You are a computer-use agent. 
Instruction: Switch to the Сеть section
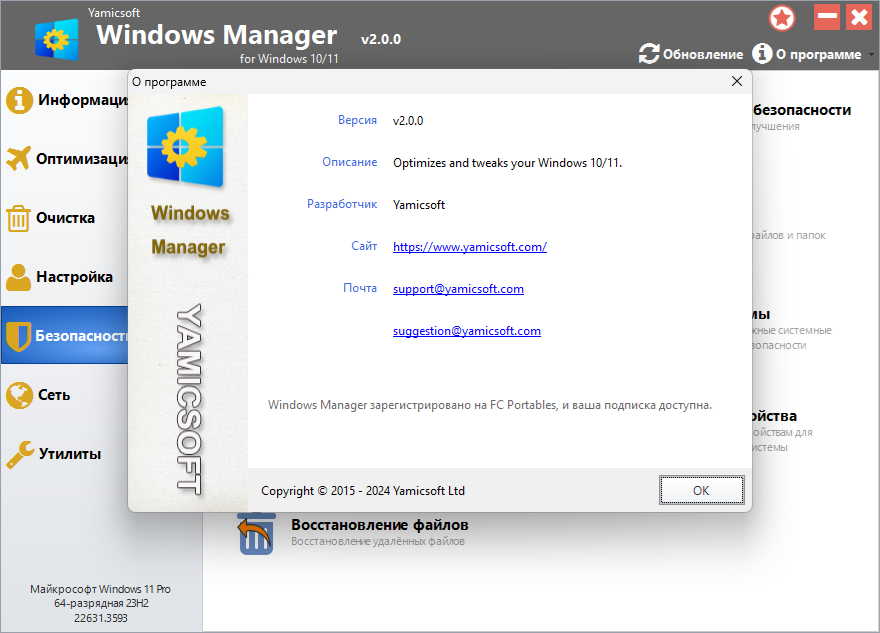54,395
